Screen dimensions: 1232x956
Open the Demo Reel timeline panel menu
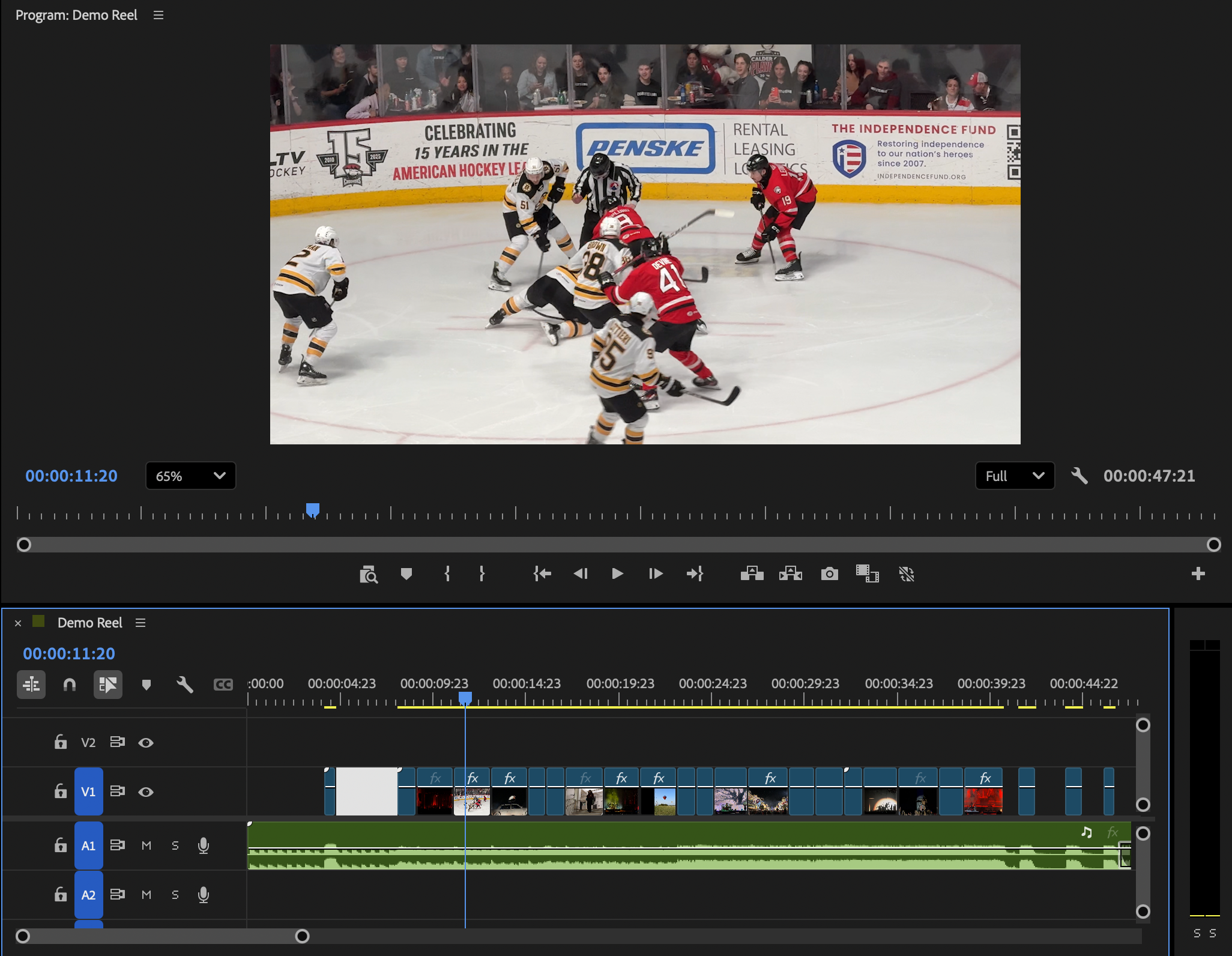140,623
